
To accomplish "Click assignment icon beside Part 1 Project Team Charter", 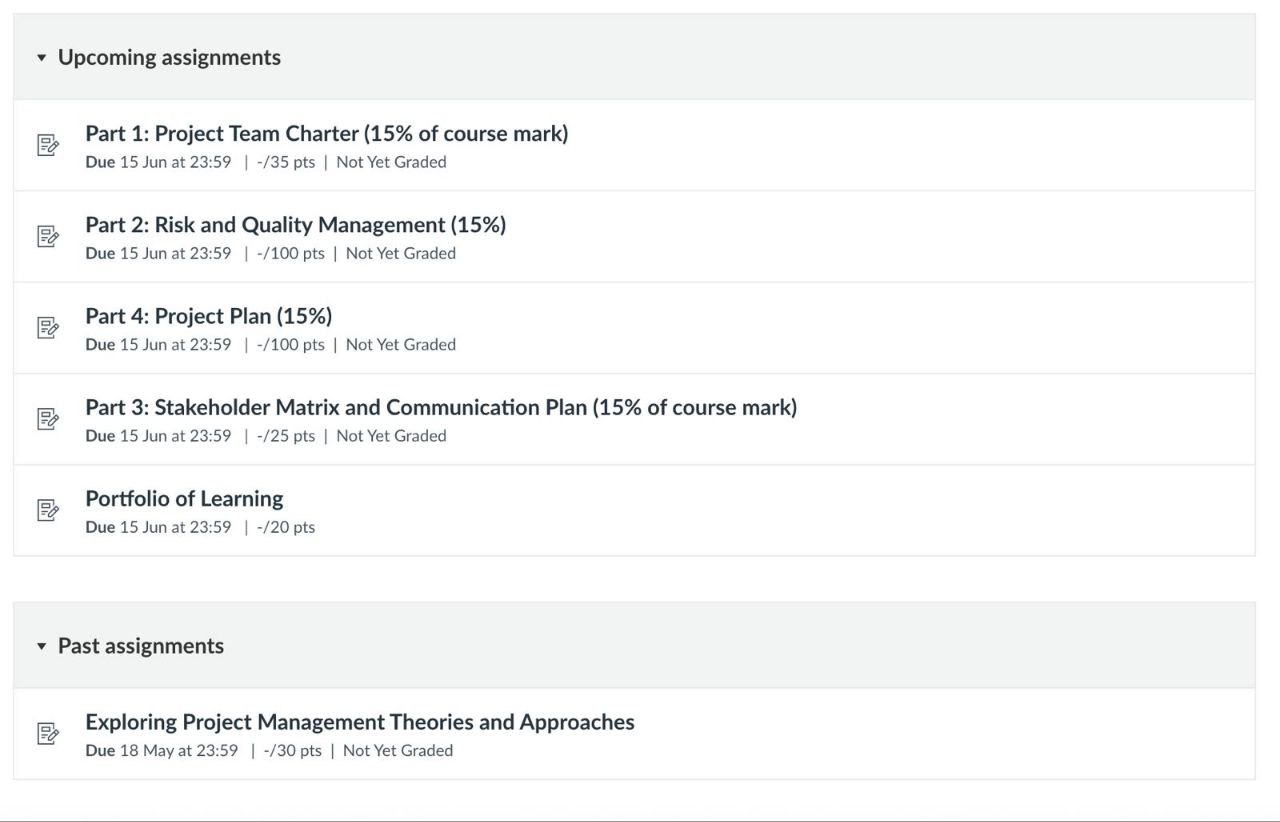I will [x=47, y=145].
